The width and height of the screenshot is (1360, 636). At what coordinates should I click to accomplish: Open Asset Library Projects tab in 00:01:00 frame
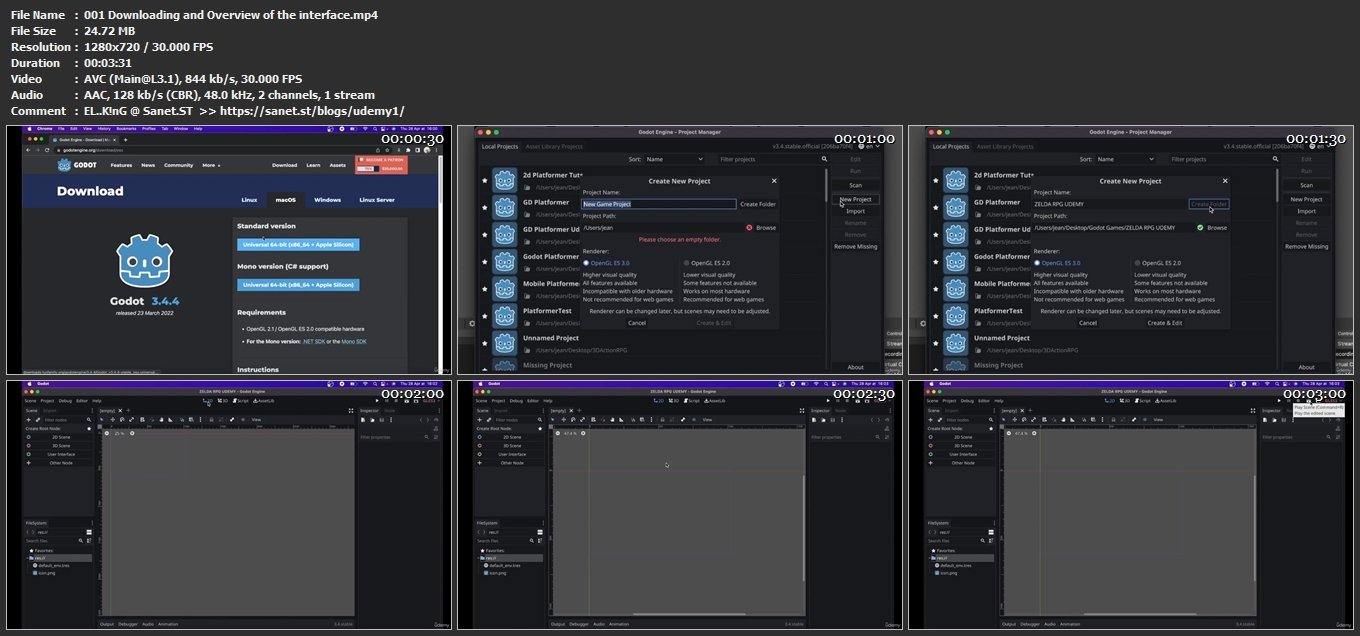[555, 146]
